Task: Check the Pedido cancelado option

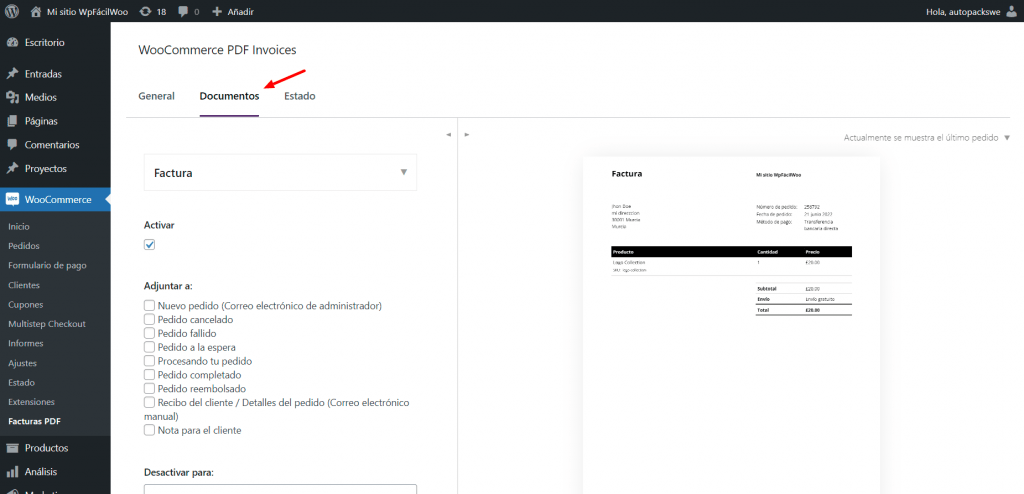Action: point(150,320)
